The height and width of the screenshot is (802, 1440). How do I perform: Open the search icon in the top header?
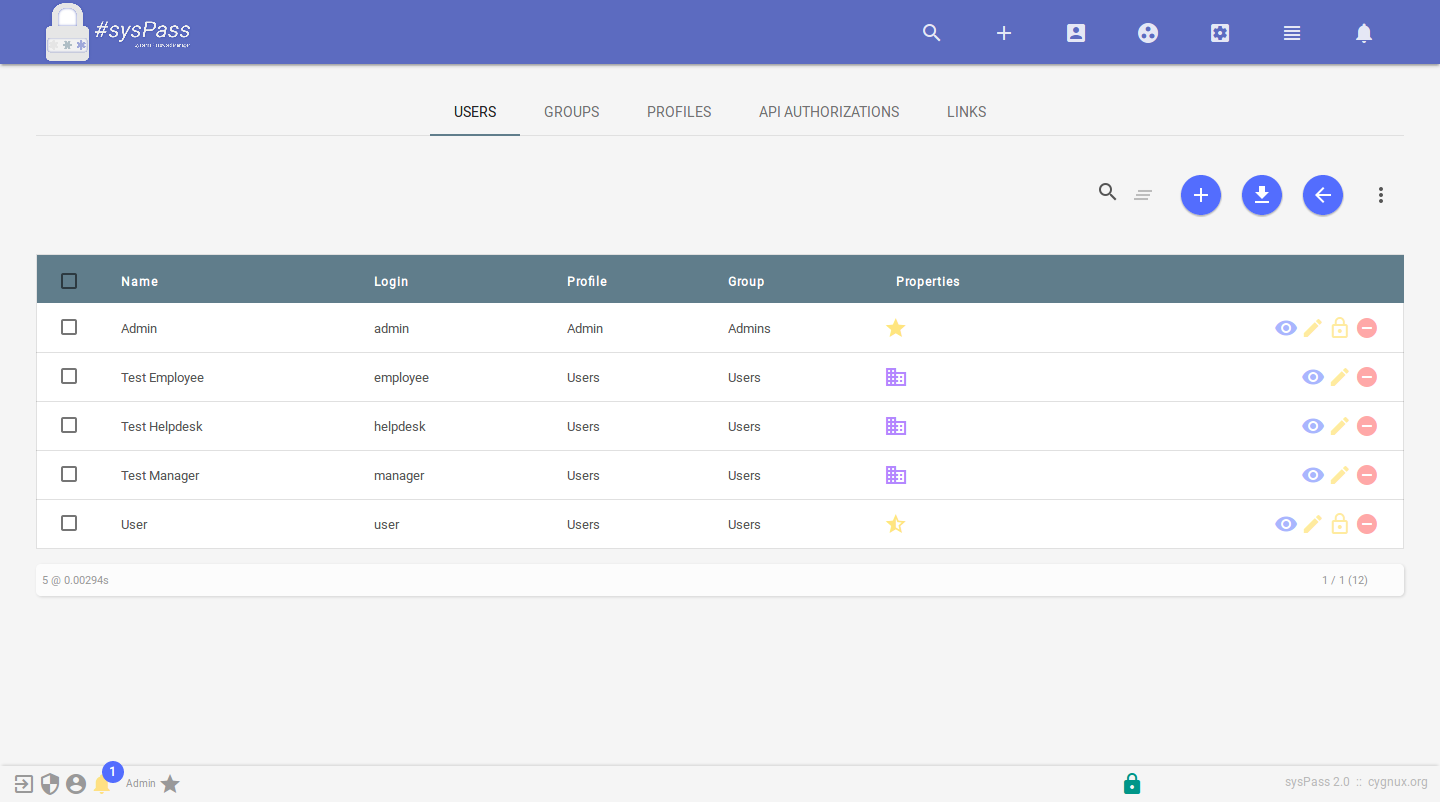point(932,33)
